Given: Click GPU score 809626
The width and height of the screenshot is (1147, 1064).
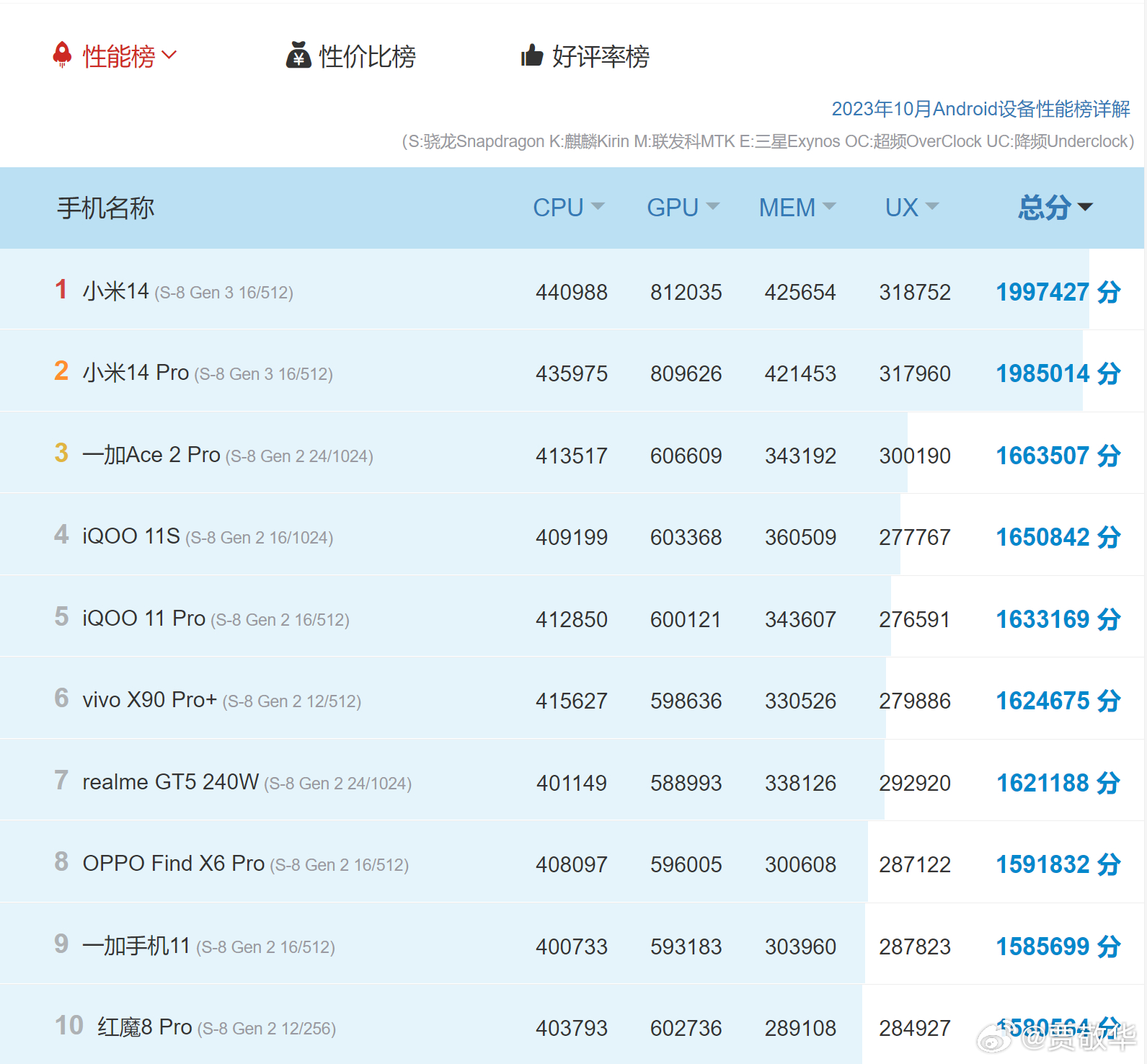Looking at the screenshot, I should [x=686, y=373].
